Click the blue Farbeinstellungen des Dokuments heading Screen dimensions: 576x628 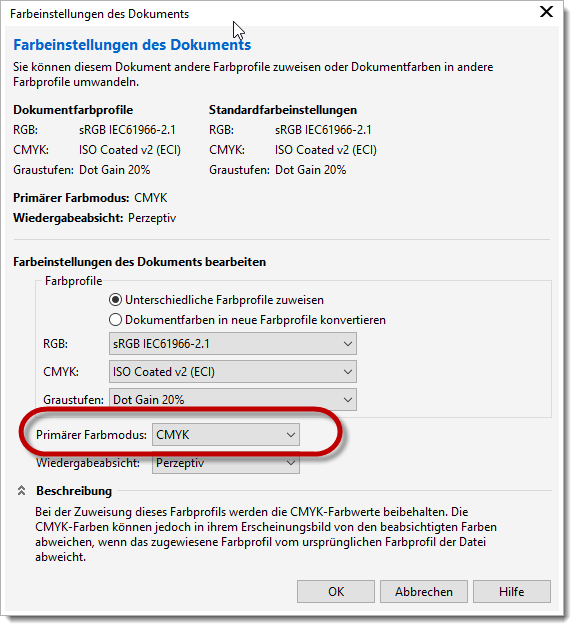tap(132, 44)
